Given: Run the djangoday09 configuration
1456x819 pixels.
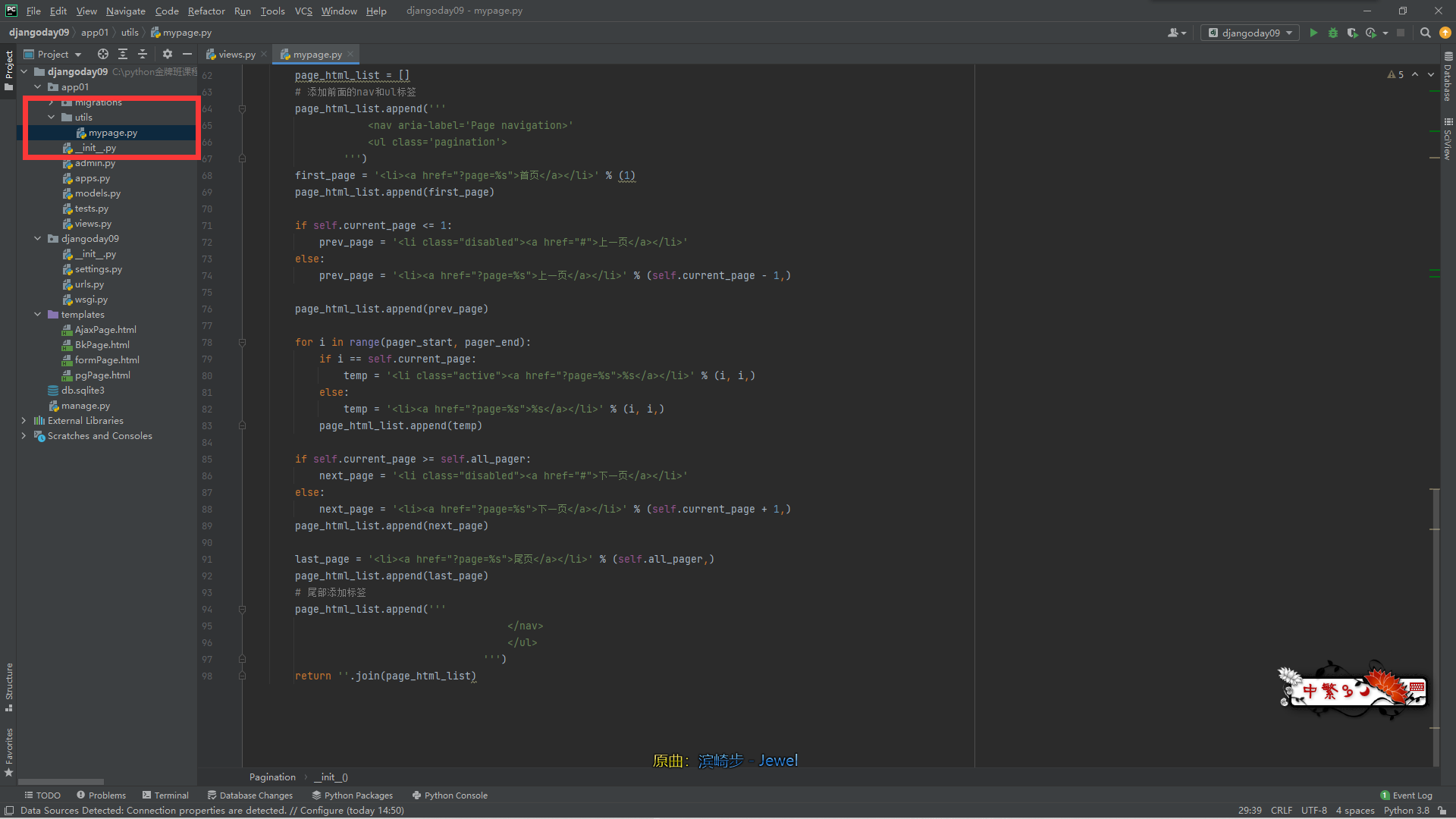Looking at the screenshot, I should click(x=1313, y=33).
